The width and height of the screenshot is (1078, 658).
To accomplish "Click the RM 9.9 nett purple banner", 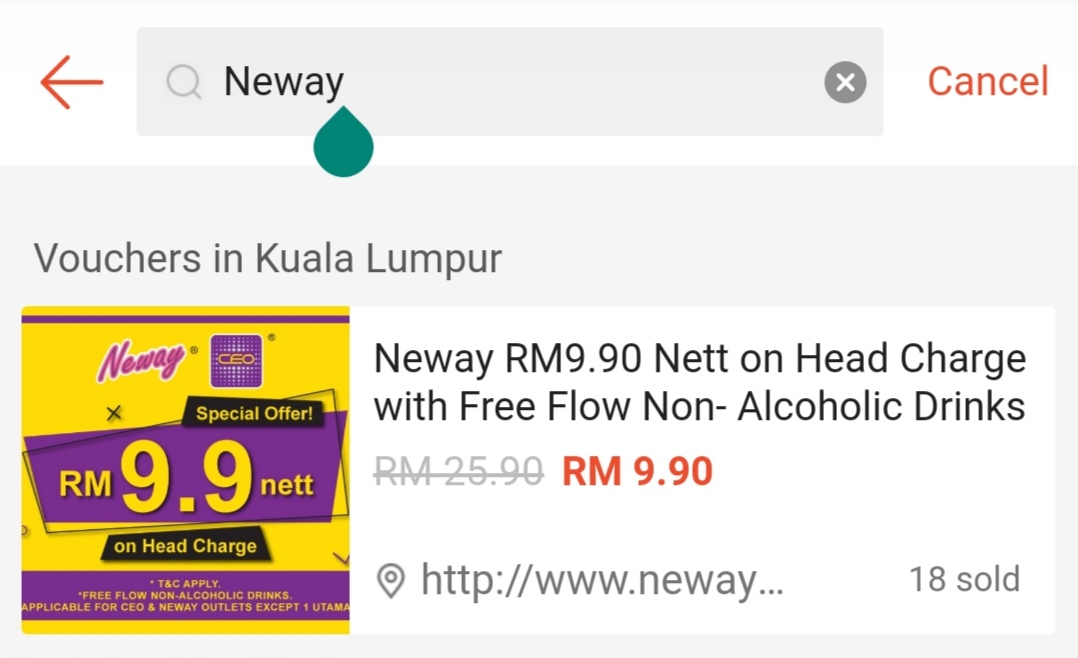I will pos(186,477).
